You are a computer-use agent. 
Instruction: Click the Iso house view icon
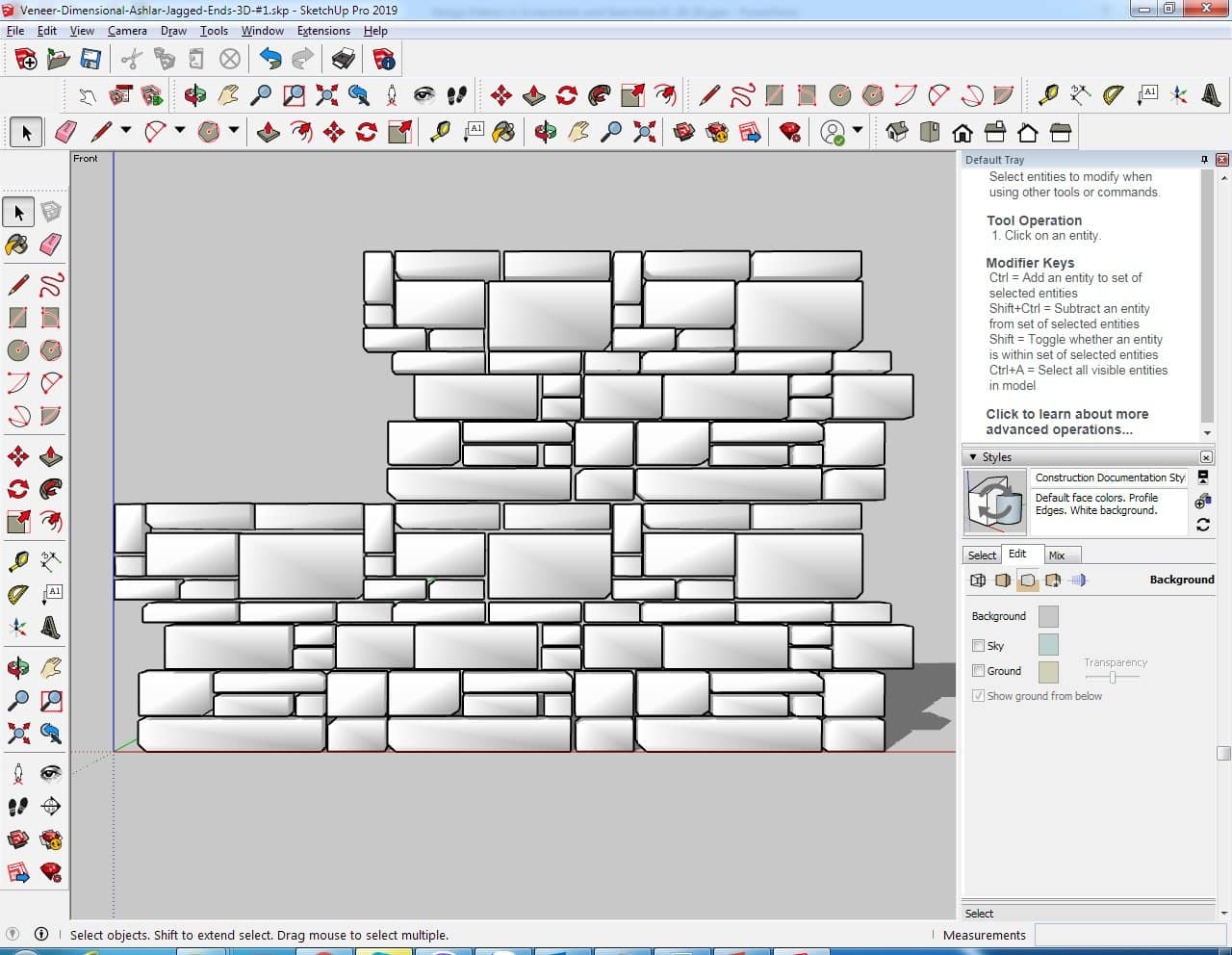point(897,132)
